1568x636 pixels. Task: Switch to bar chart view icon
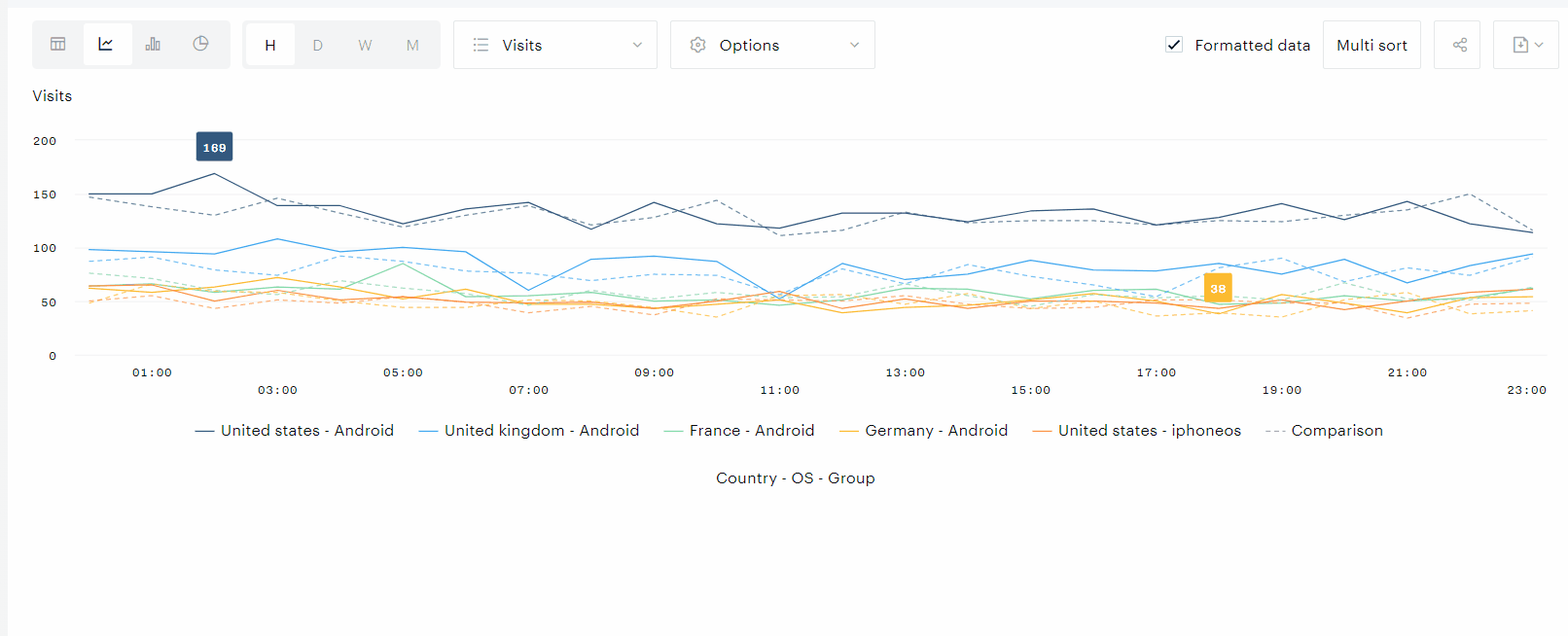(153, 45)
